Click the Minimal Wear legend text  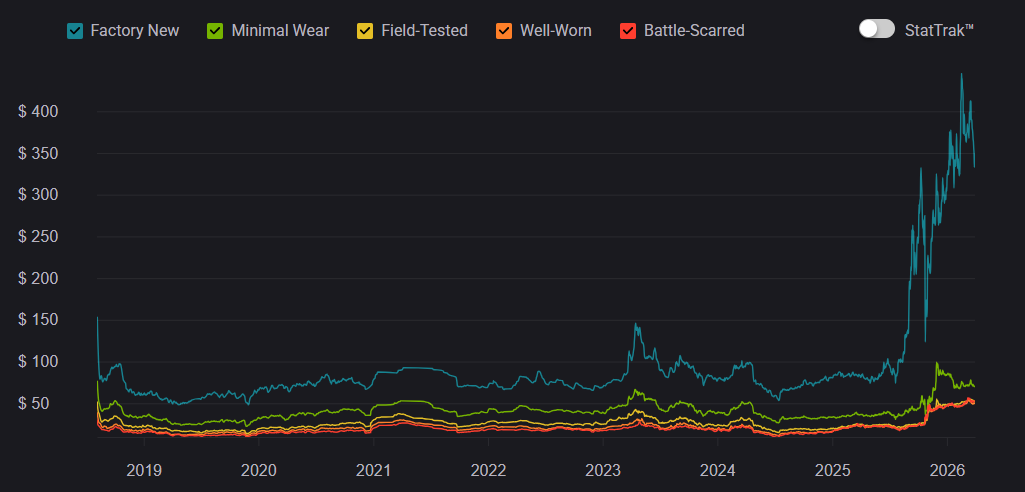(x=280, y=30)
